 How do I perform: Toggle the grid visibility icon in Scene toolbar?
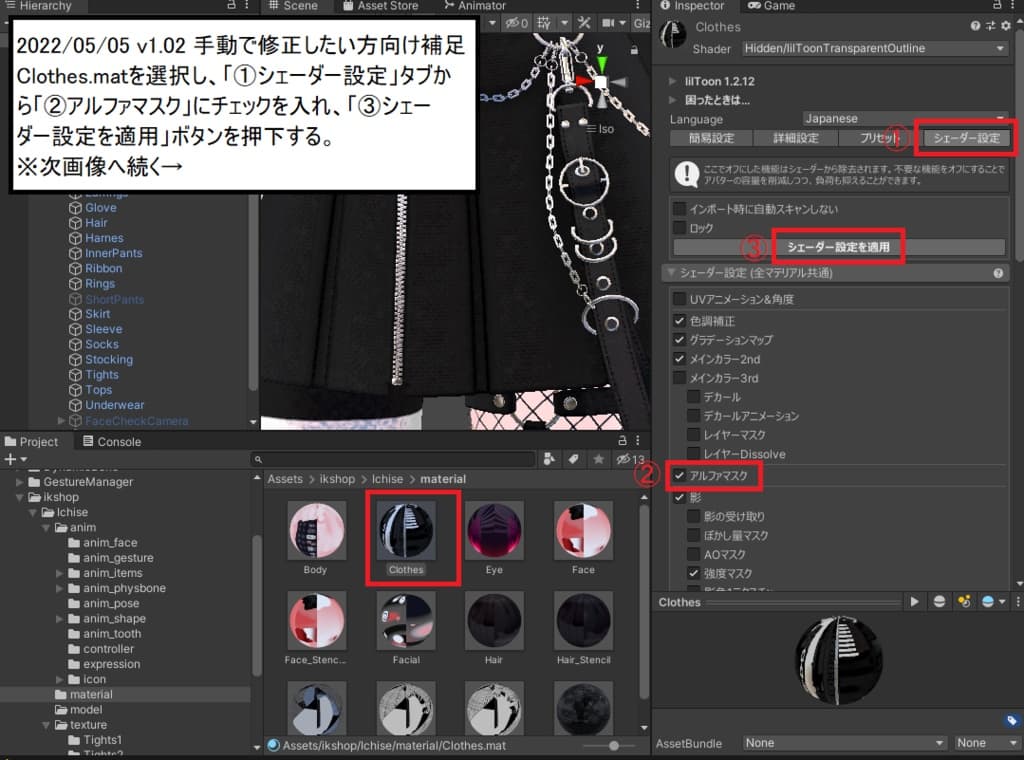click(x=545, y=22)
